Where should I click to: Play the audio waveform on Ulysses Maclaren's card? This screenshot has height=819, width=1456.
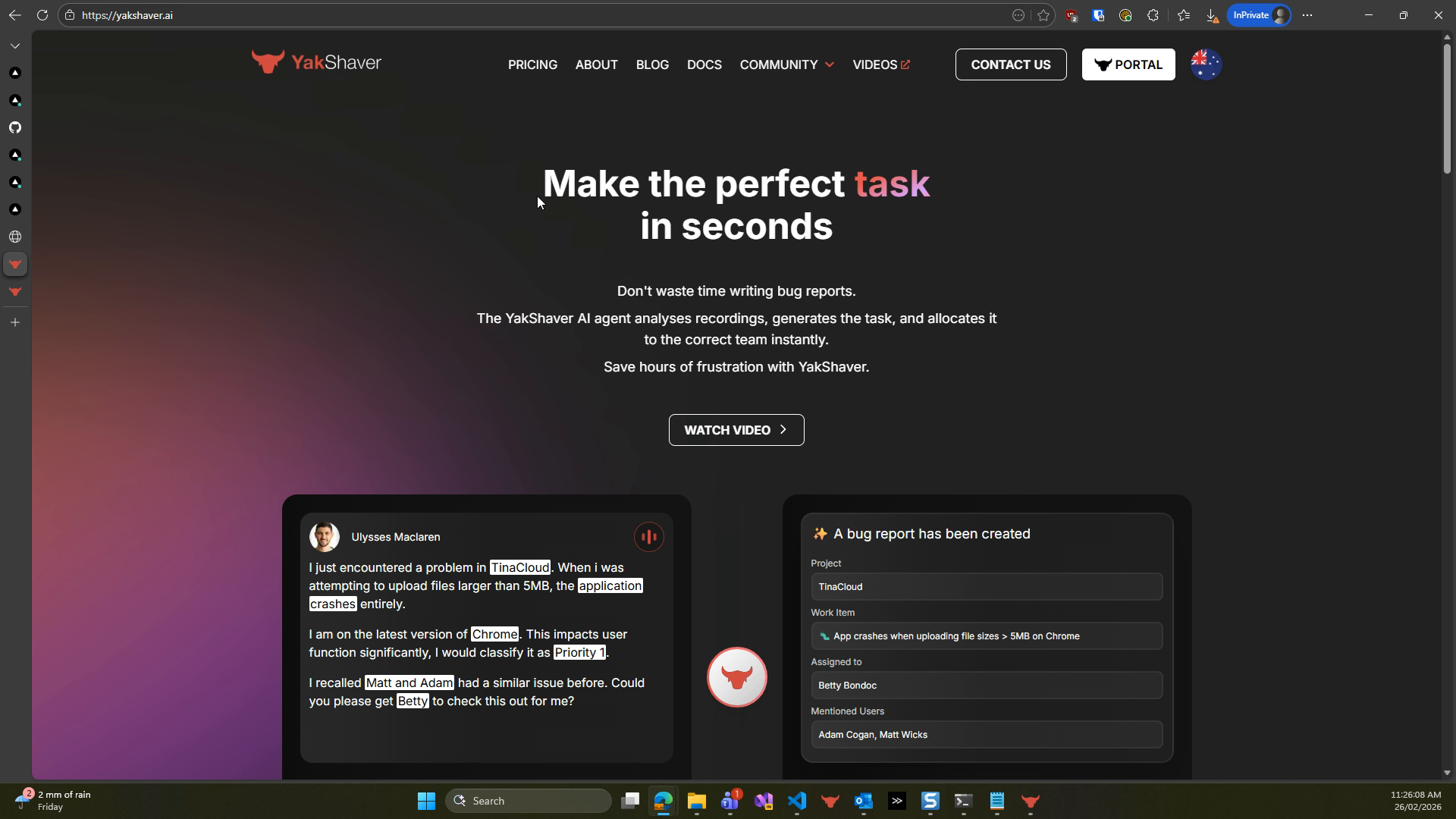(x=648, y=536)
